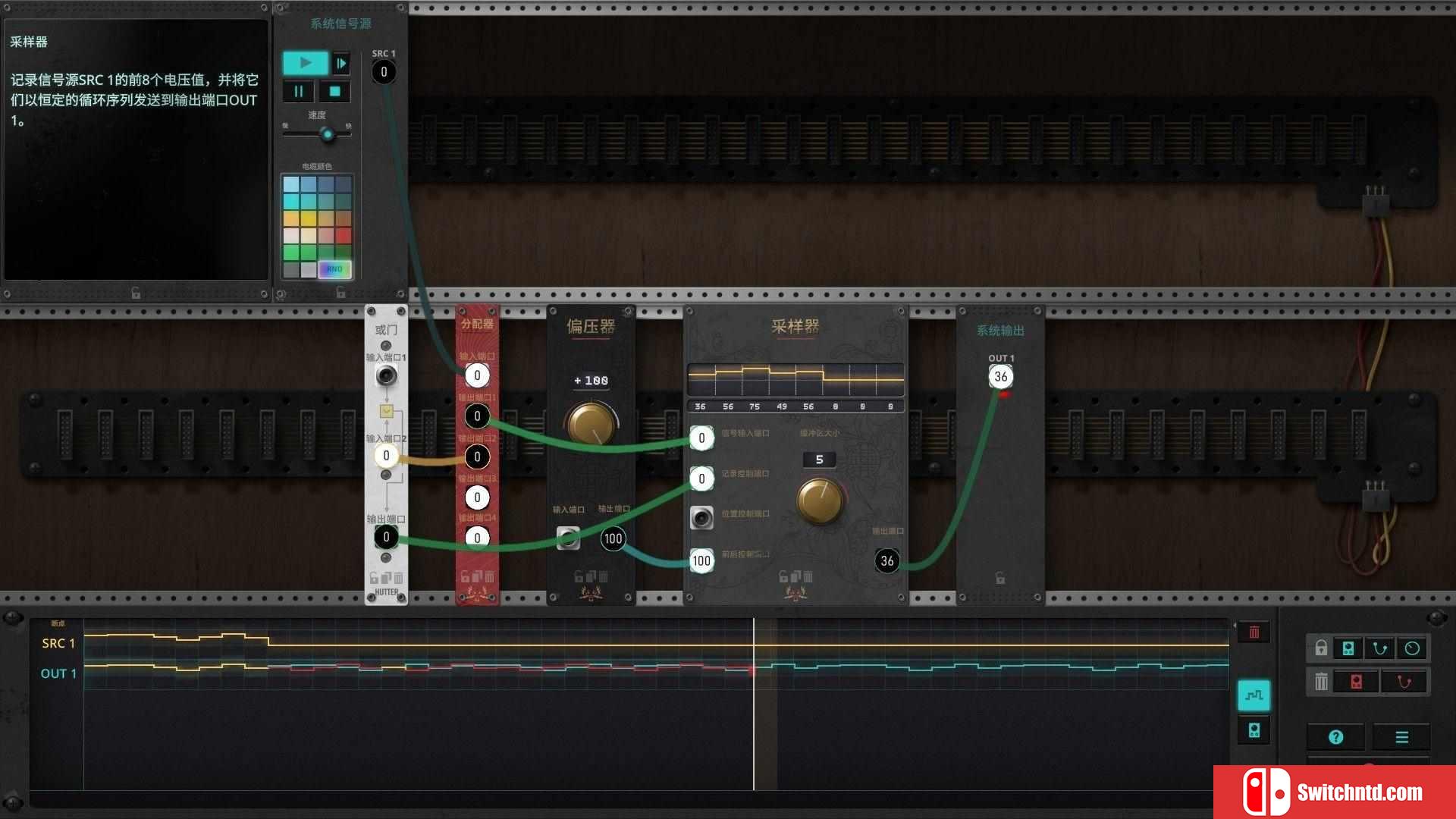Click the sampler buffer size gold knob
The image size is (1456, 819).
point(819,500)
